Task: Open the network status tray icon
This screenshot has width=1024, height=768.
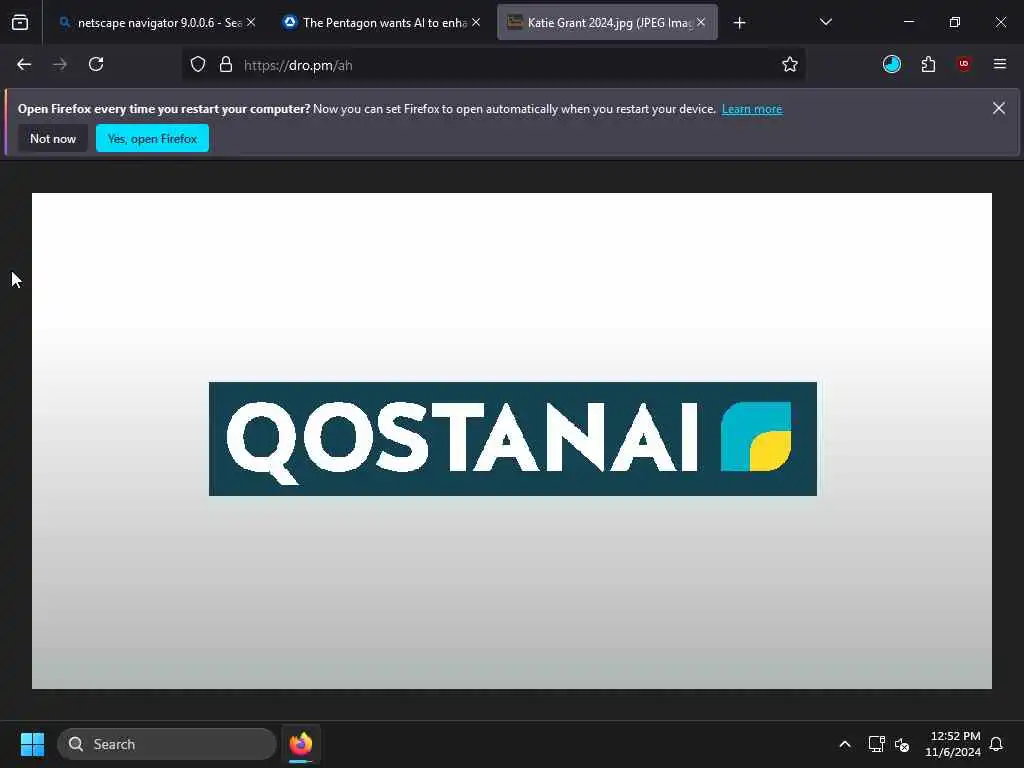Action: [876, 744]
